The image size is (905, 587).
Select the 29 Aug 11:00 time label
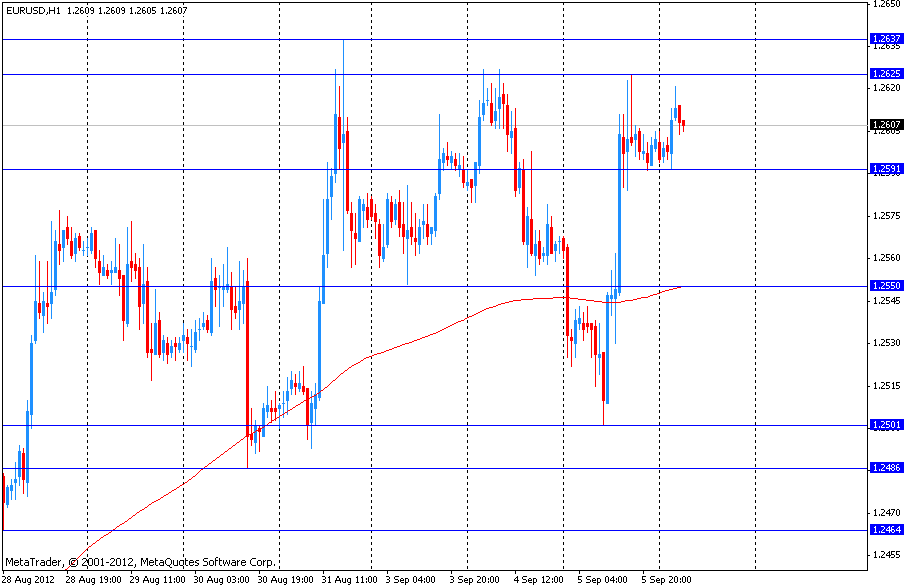click(159, 579)
